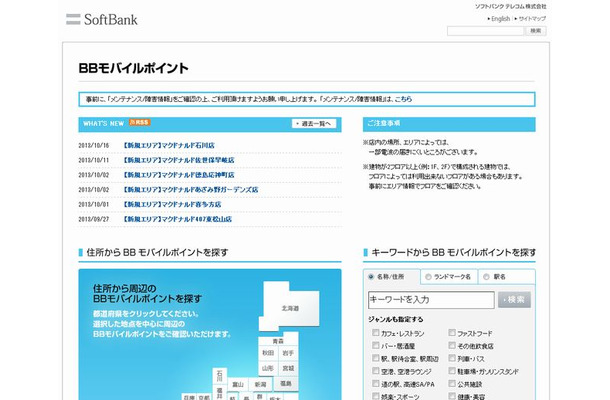Open news item マクドナルド佐世保早岐店
Viewport: 610px width, 400px height.
pos(179,160)
